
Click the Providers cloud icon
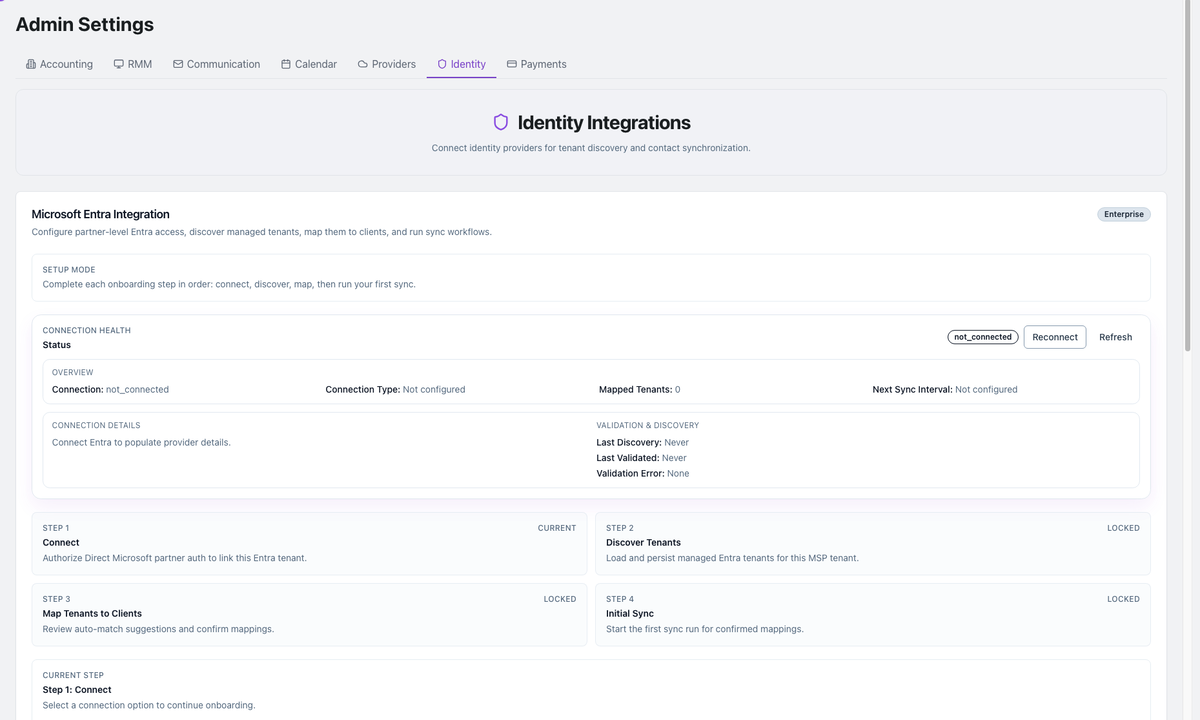point(363,64)
